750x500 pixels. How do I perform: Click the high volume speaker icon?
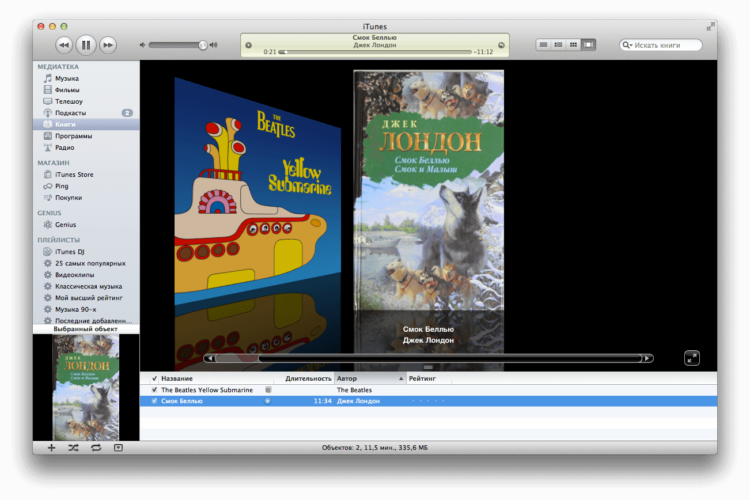[213, 45]
